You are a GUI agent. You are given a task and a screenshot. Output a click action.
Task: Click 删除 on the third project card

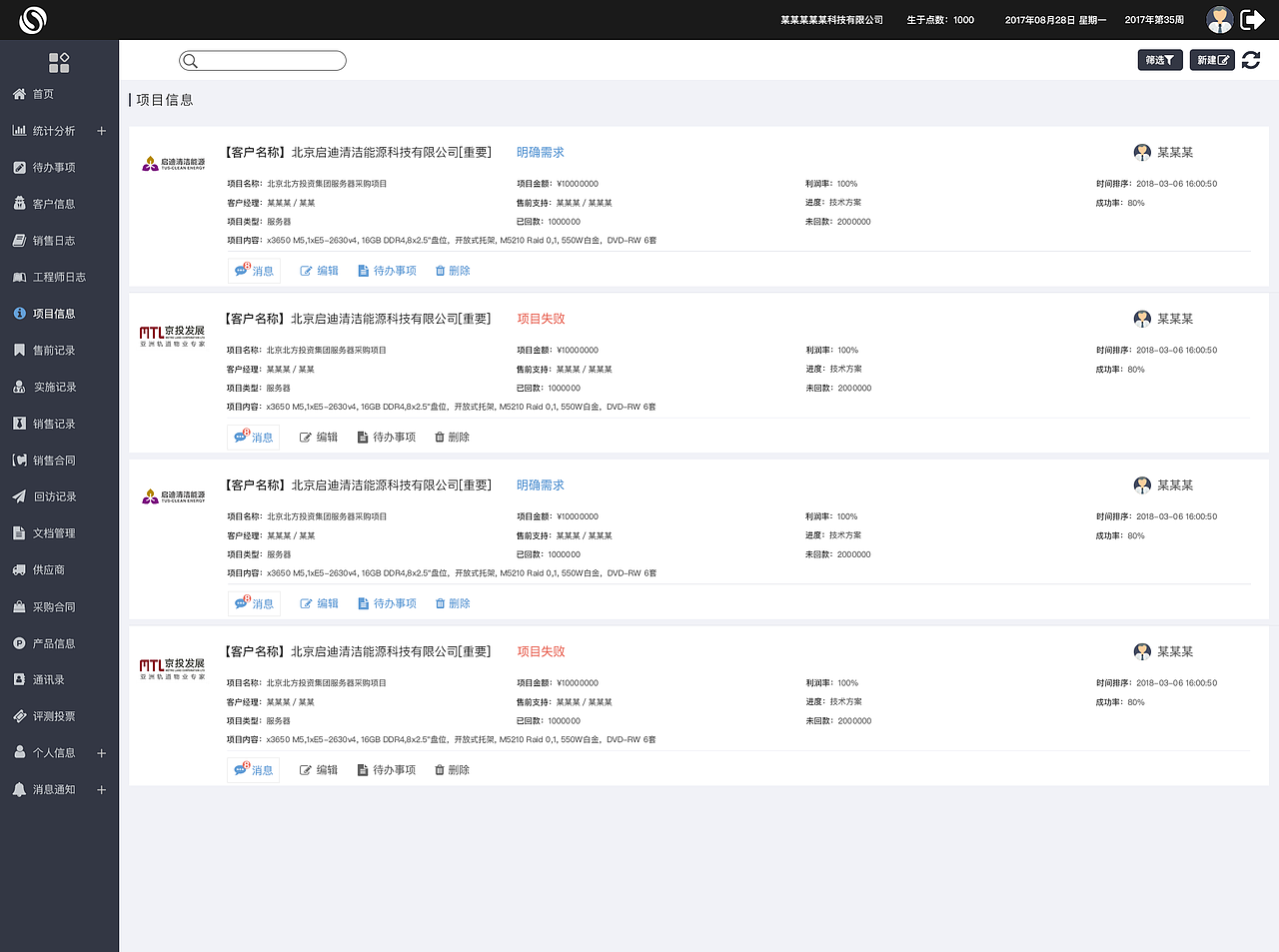click(453, 603)
